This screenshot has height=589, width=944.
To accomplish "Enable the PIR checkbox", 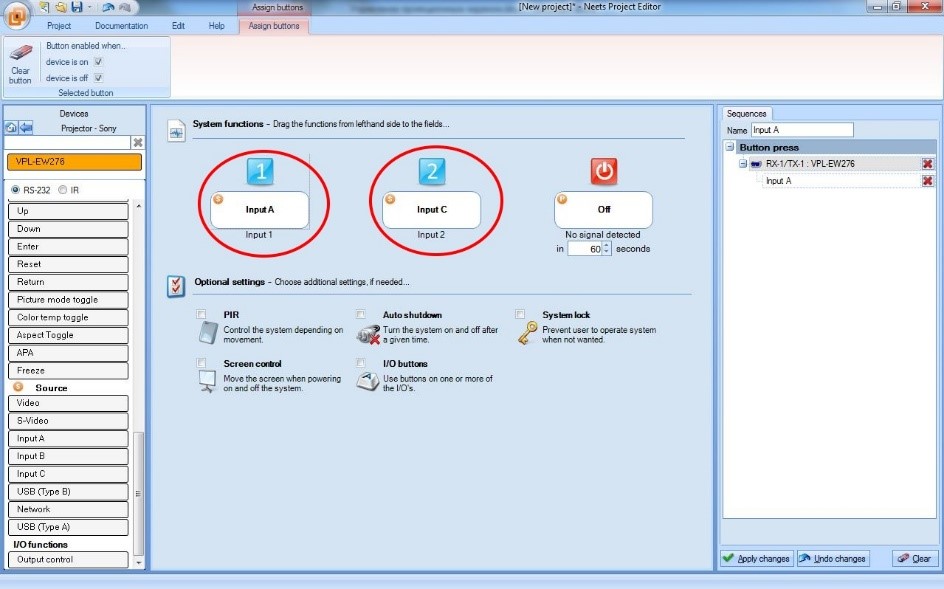I will click(202, 314).
